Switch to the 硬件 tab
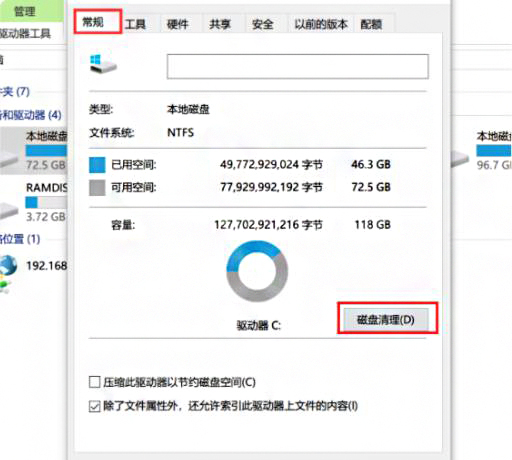The image size is (512, 460). tap(178, 24)
